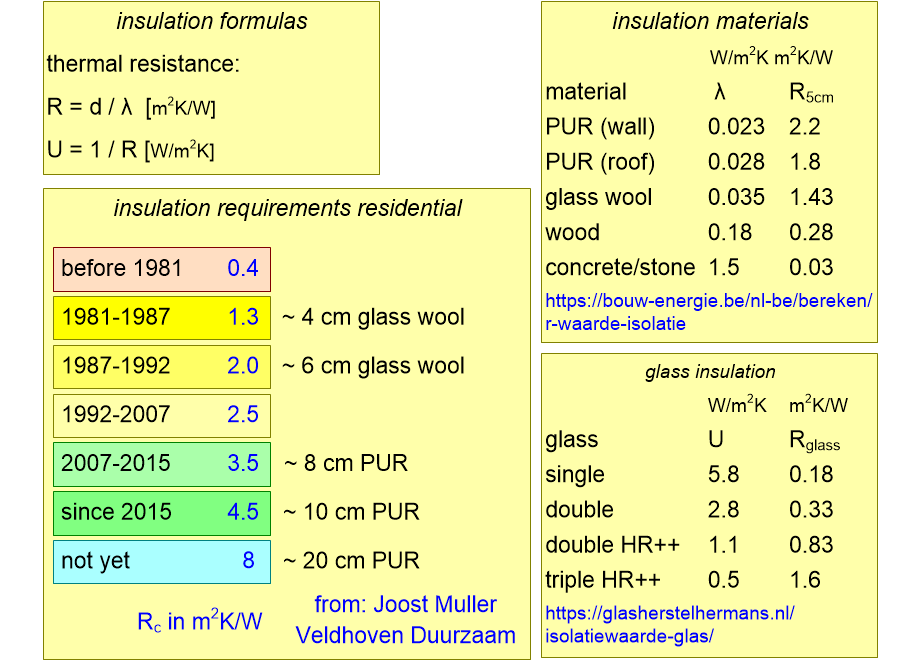Select the '2007-2015' requirement row
Image resolution: width=920 pixels, height=660 pixels.
[162, 464]
